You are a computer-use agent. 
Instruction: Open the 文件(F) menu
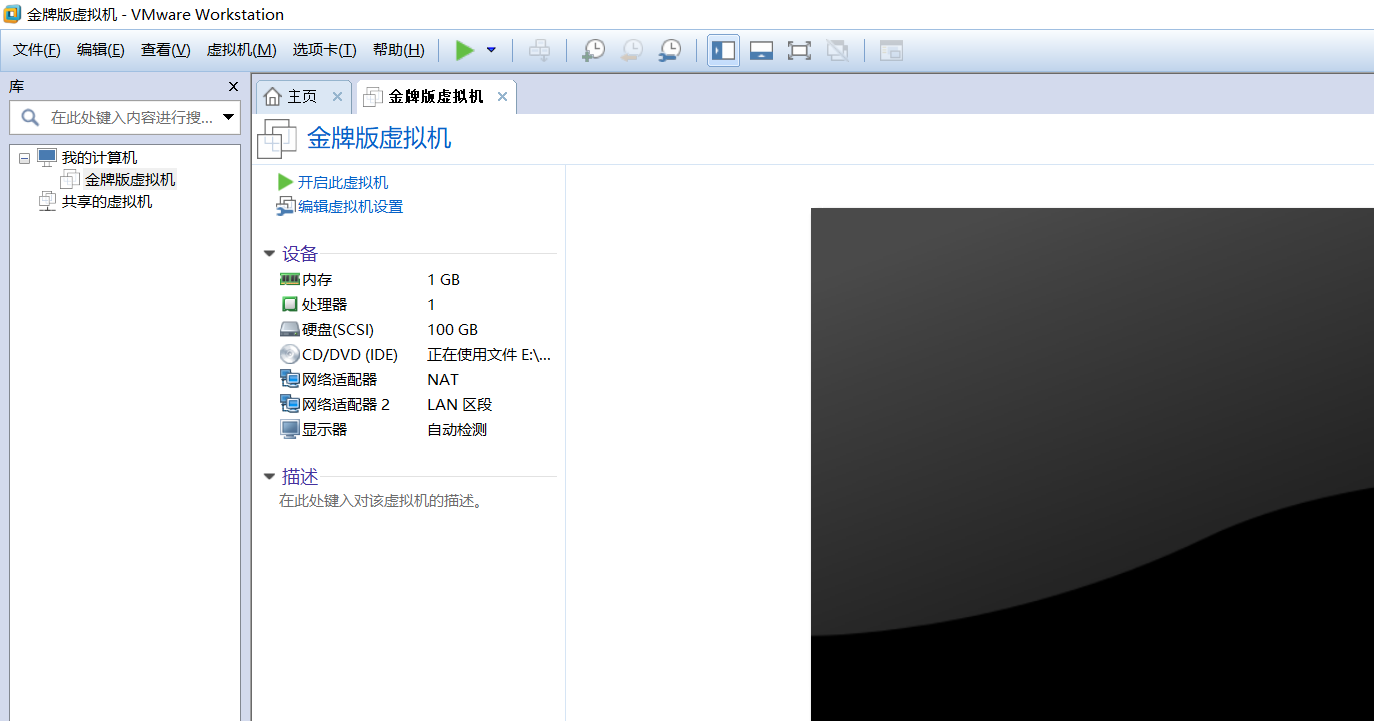37,50
